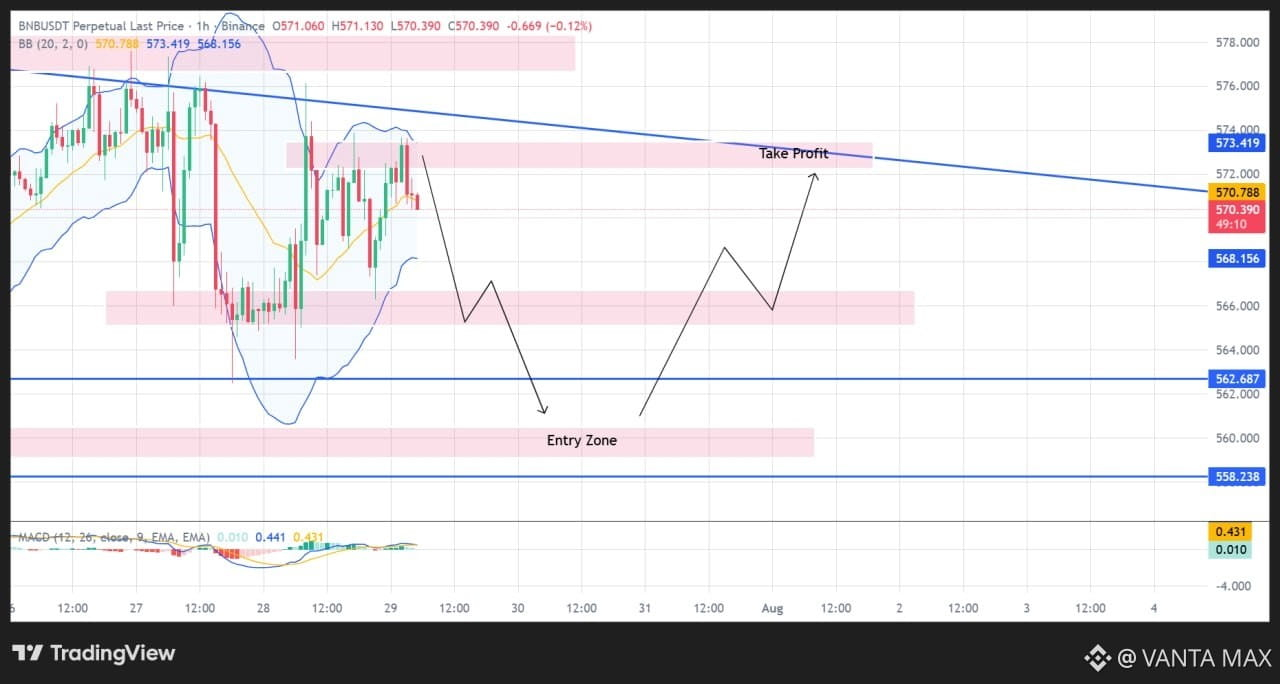Click the 4 date label on time axis
Screen dimensions: 1280x684
[x=1154, y=608]
